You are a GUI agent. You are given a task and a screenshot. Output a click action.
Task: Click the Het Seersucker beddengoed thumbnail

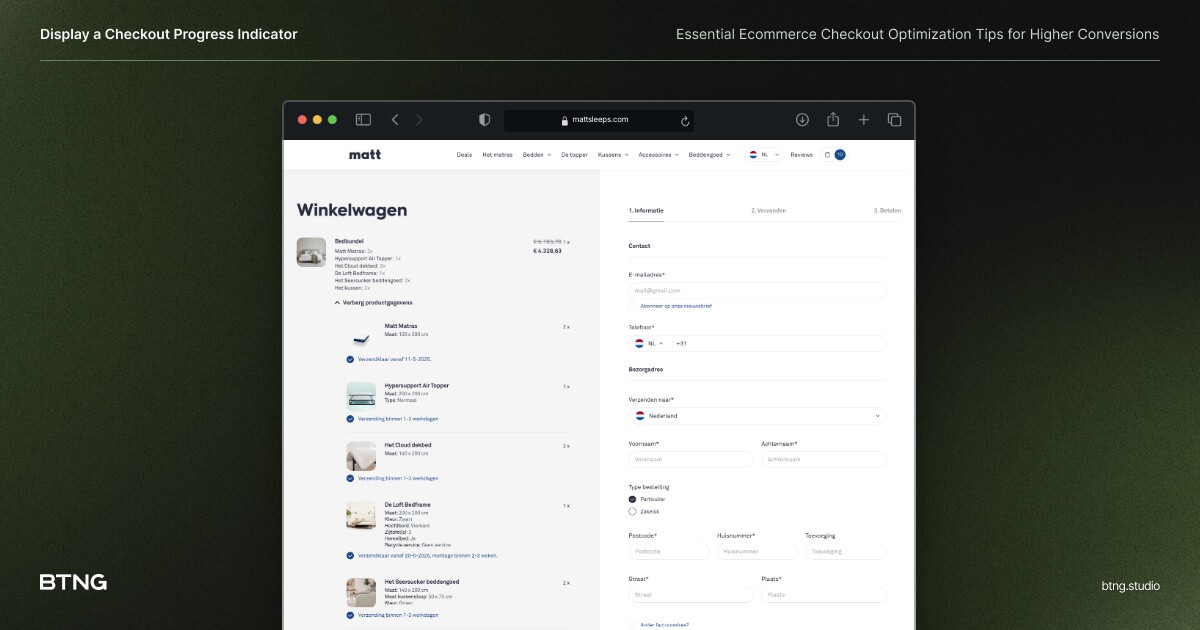point(361,593)
